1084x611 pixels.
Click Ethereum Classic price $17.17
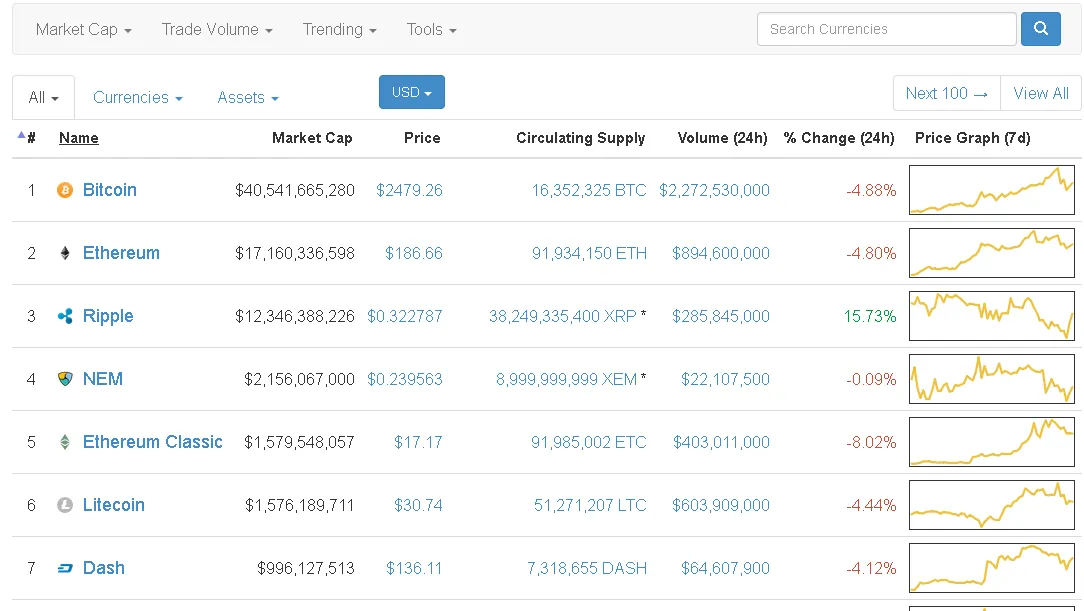[x=418, y=442]
